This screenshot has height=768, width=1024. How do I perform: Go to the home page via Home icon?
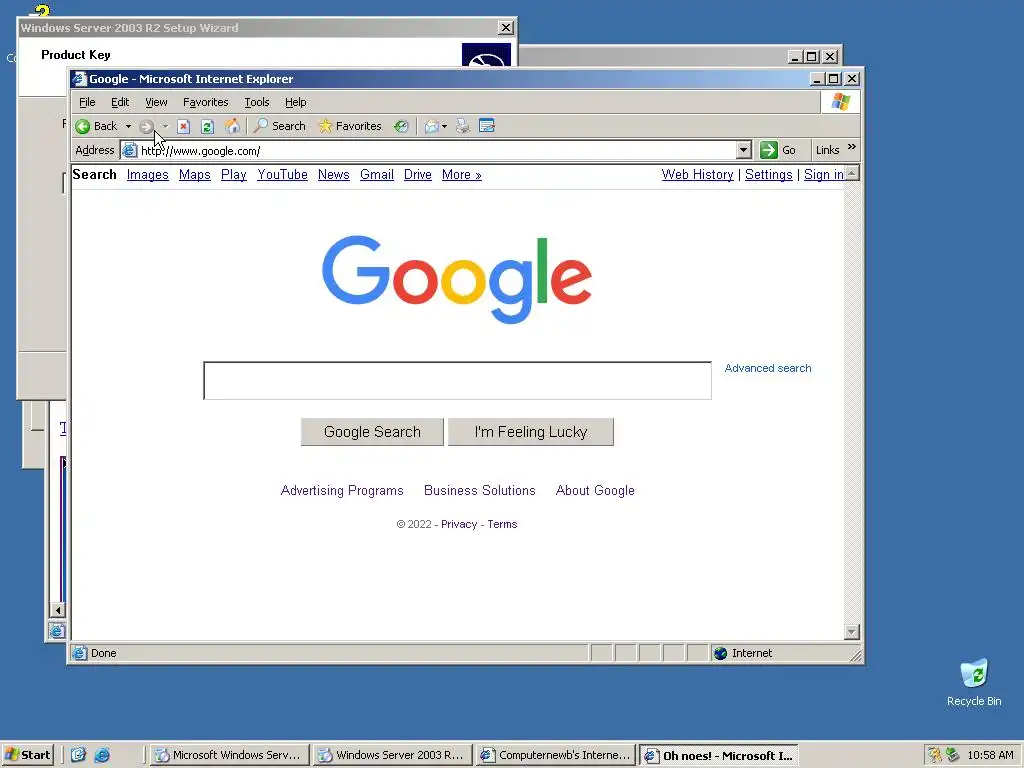point(232,126)
